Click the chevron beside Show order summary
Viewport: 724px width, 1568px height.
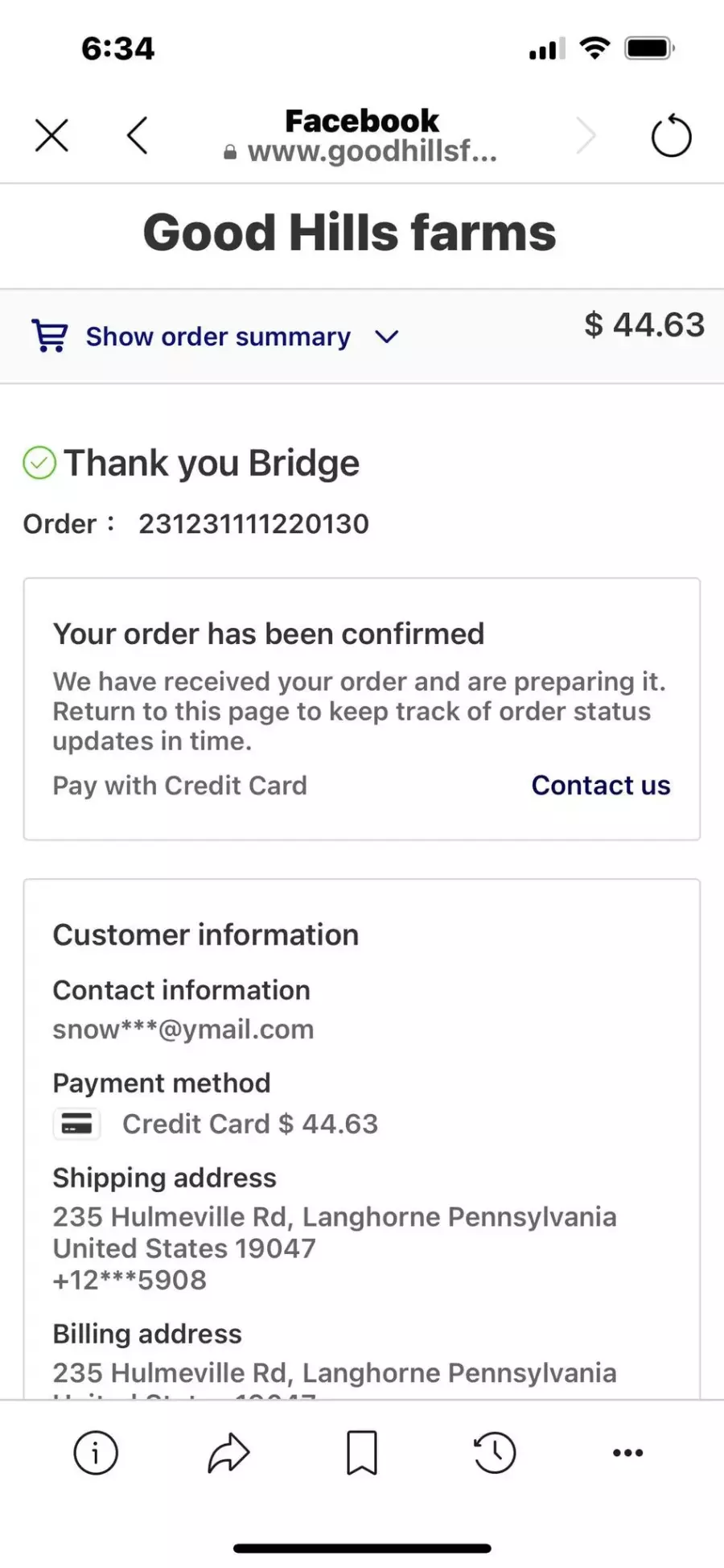[387, 337]
